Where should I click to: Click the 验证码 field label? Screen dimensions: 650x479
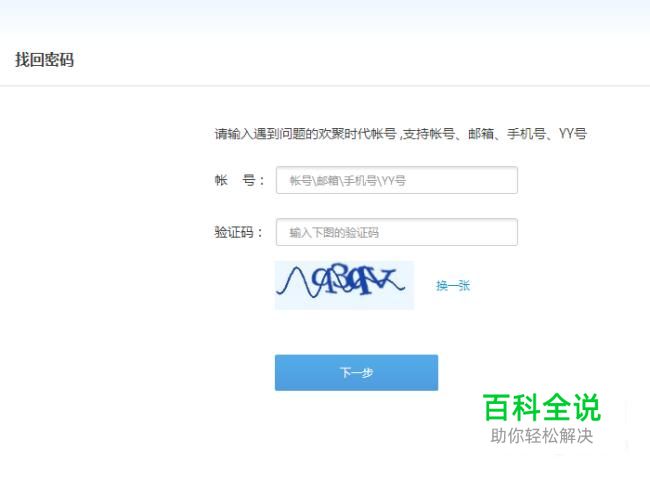click(238, 232)
